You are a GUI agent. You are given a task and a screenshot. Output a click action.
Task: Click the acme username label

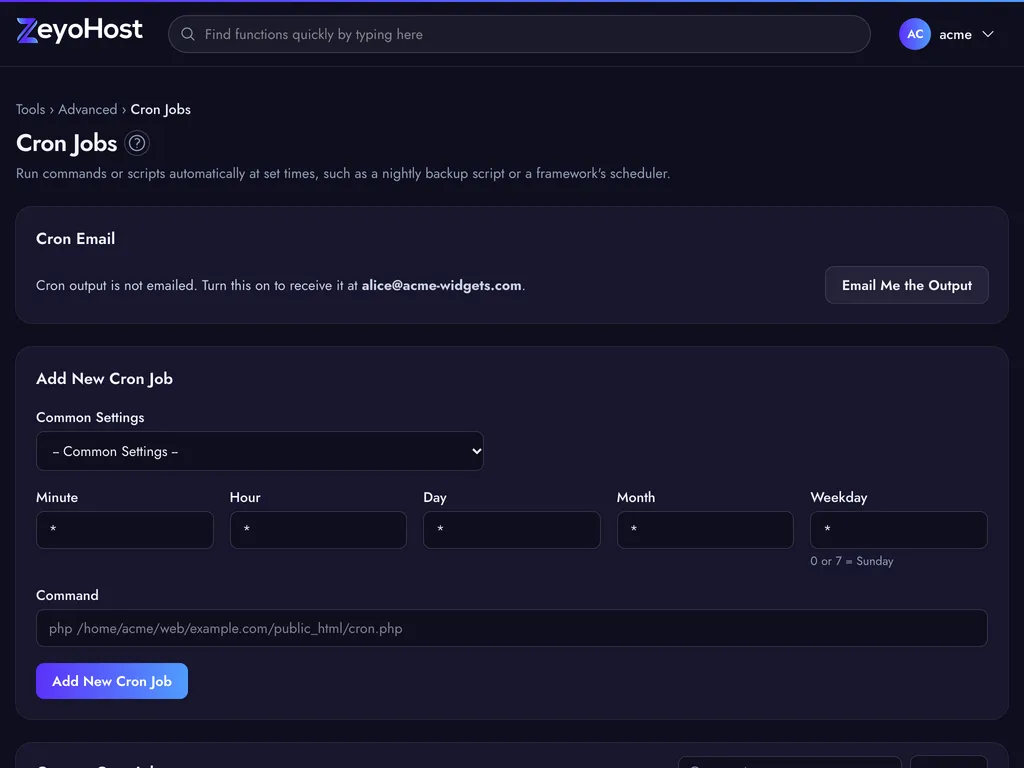pos(955,35)
